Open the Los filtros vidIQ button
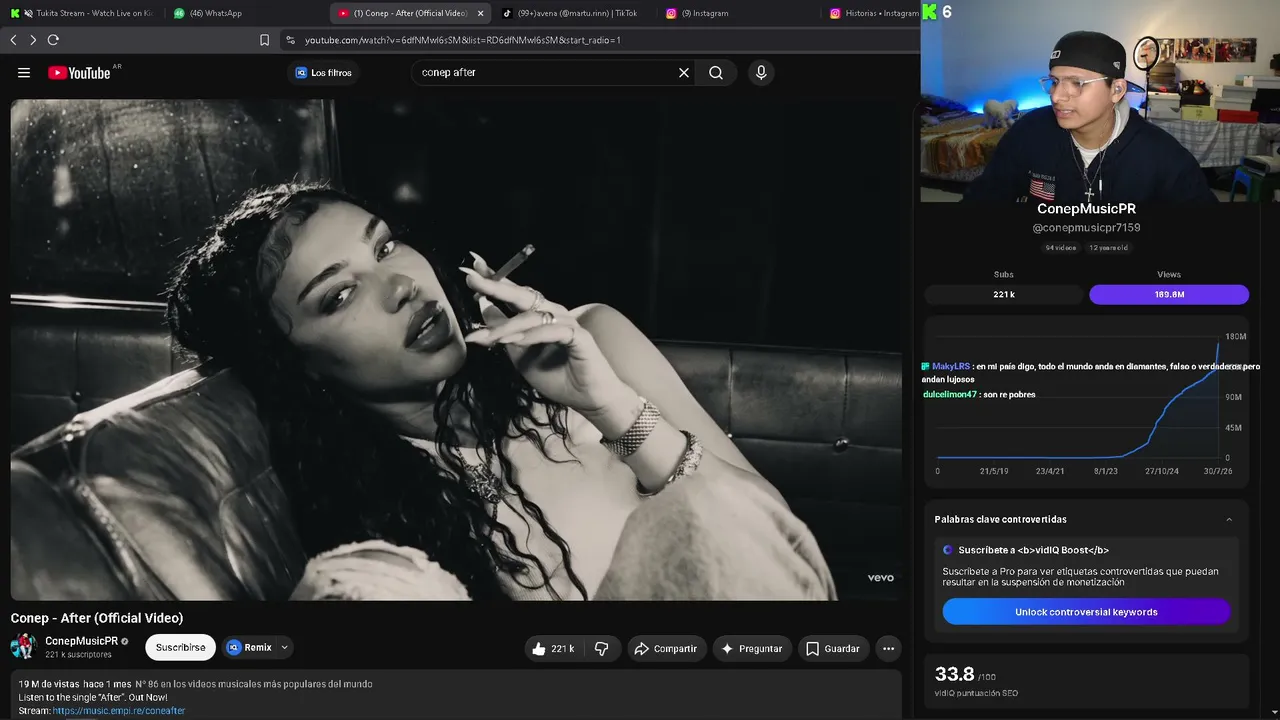Viewport: 1280px width, 720px height. [323, 73]
